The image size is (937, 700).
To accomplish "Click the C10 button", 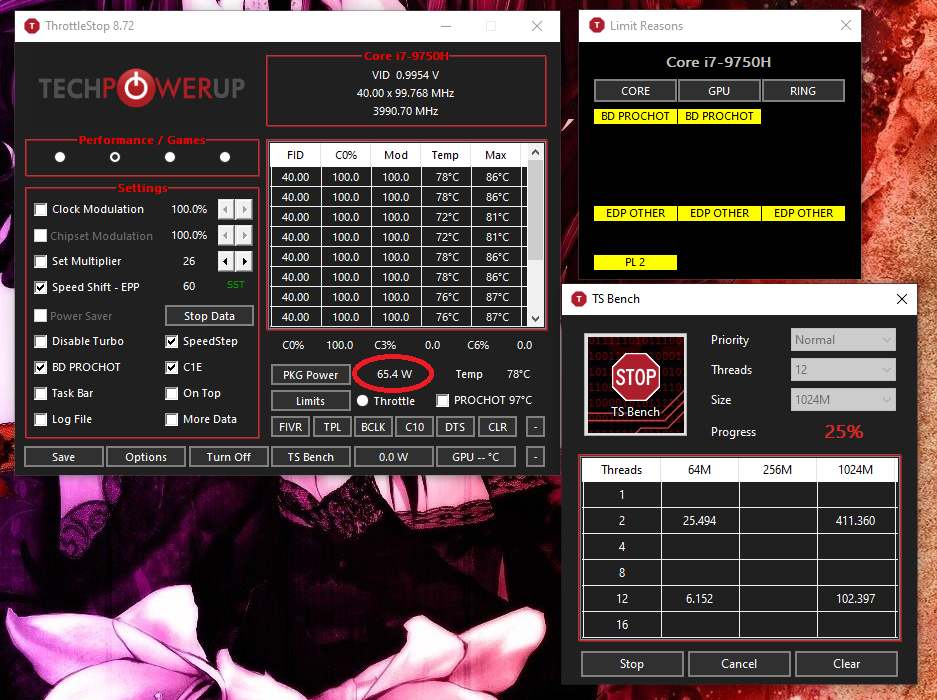I will click(x=415, y=427).
